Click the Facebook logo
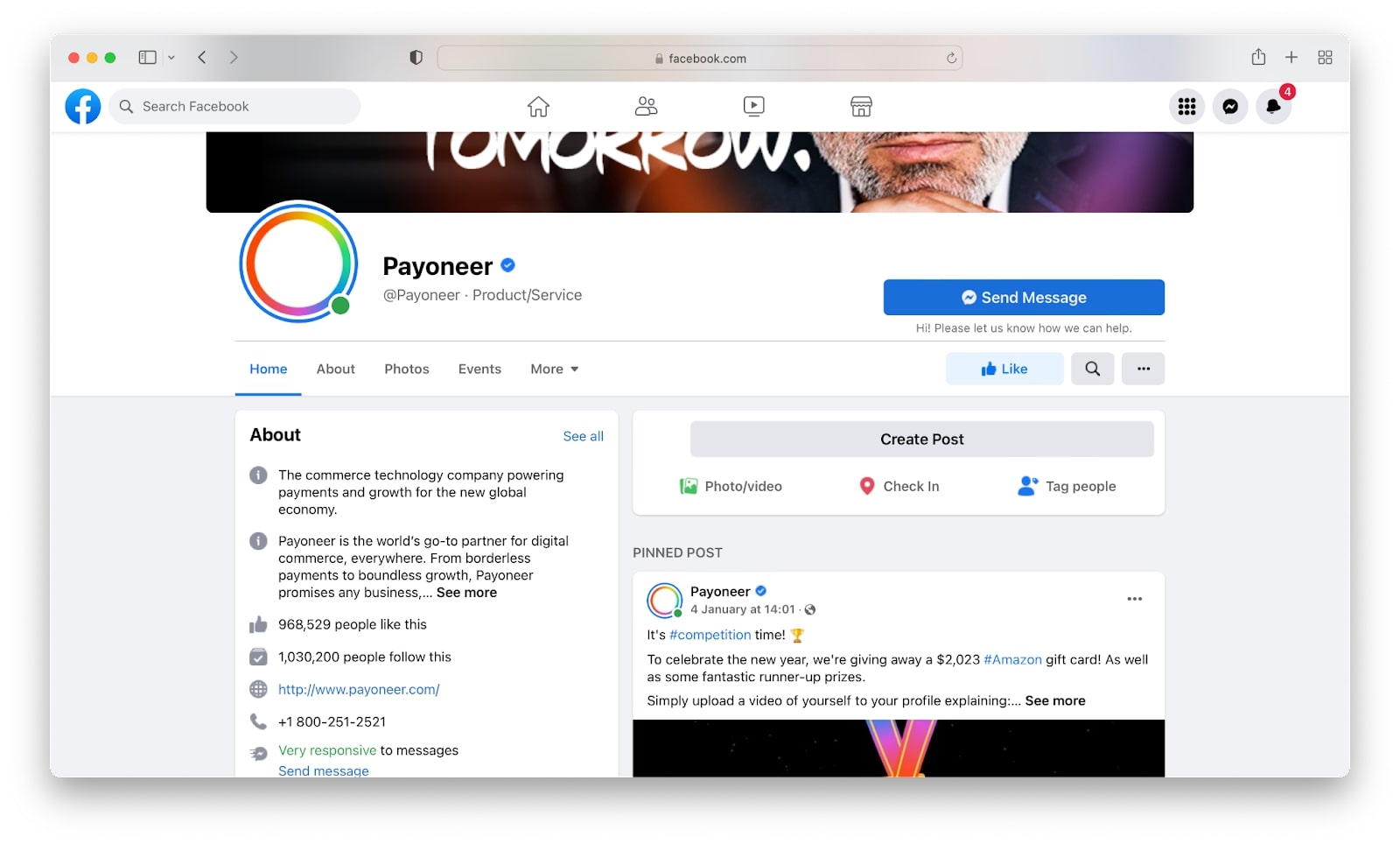 coord(83,107)
